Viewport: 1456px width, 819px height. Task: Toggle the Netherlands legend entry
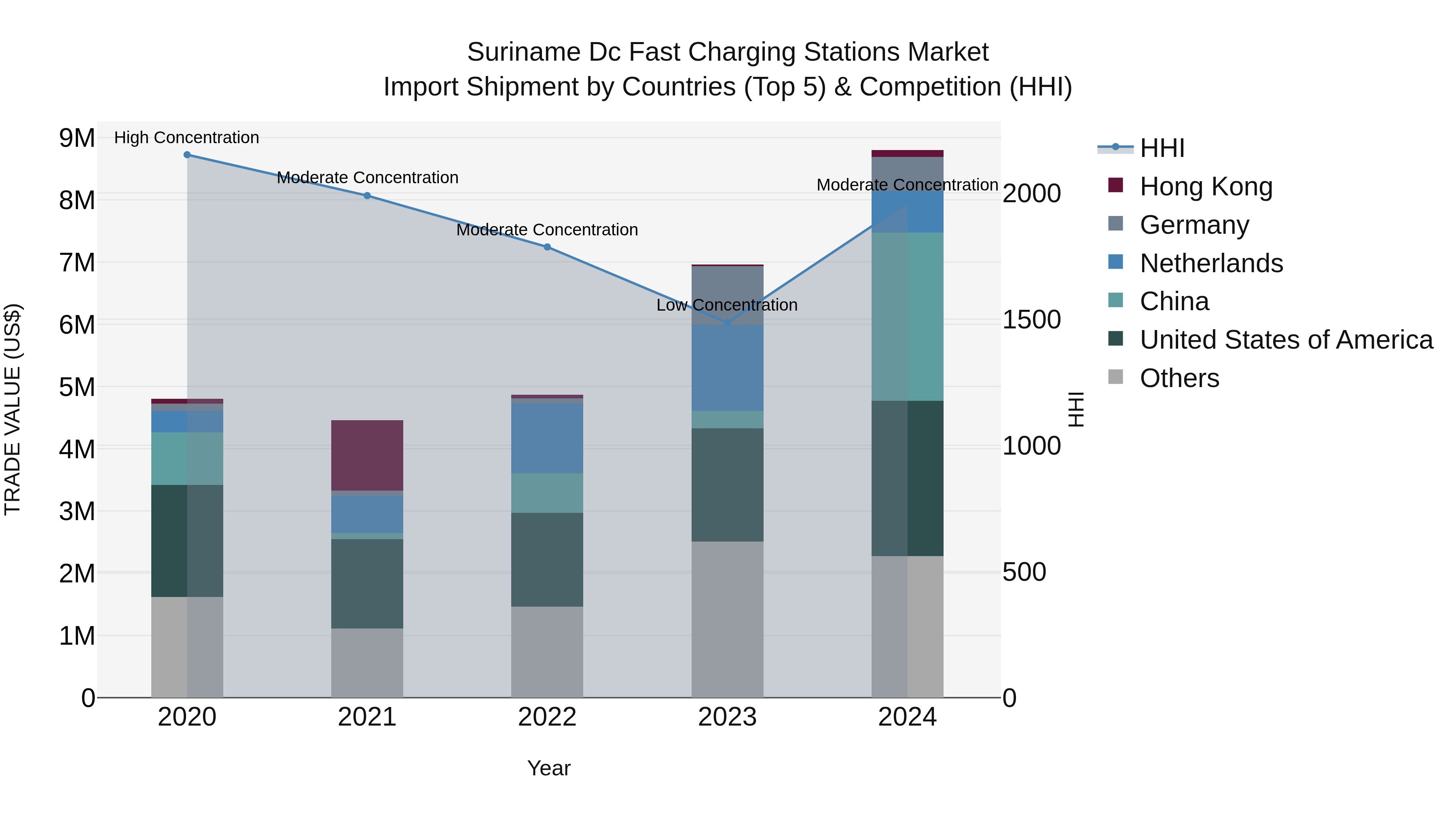(1196, 263)
